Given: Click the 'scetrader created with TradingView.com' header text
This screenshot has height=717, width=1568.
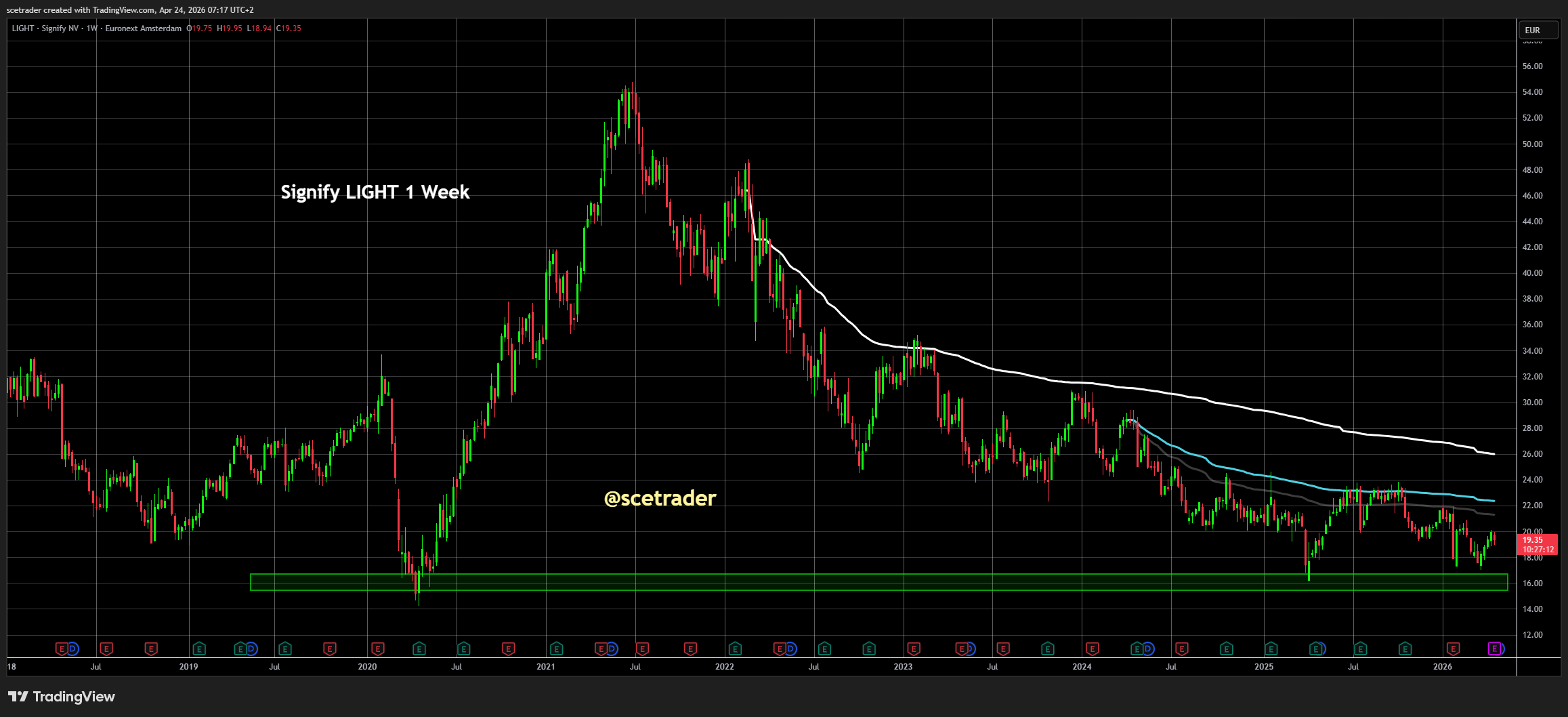Looking at the screenshot, I should [81, 10].
